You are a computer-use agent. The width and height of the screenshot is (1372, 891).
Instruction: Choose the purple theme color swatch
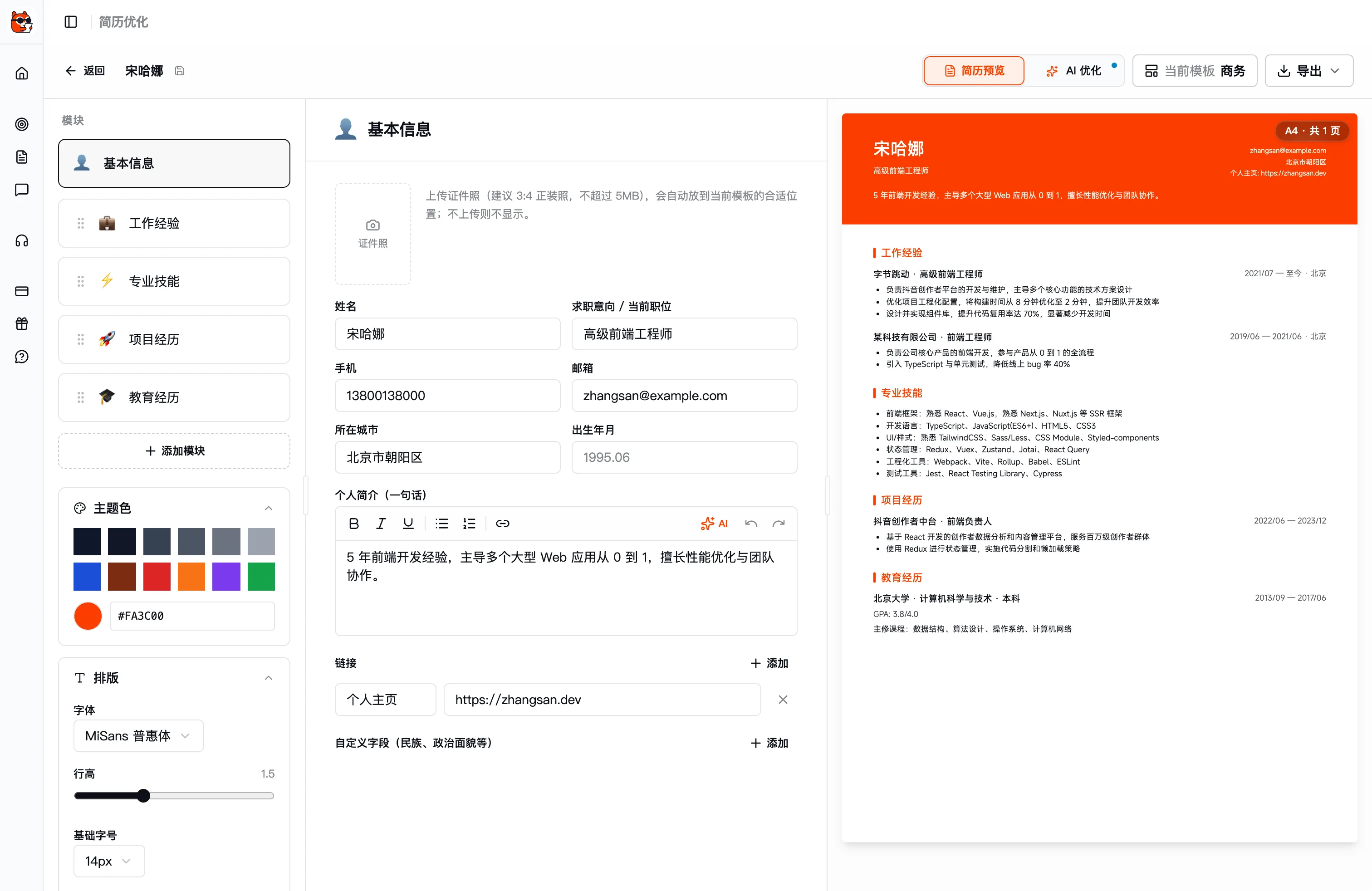226,576
